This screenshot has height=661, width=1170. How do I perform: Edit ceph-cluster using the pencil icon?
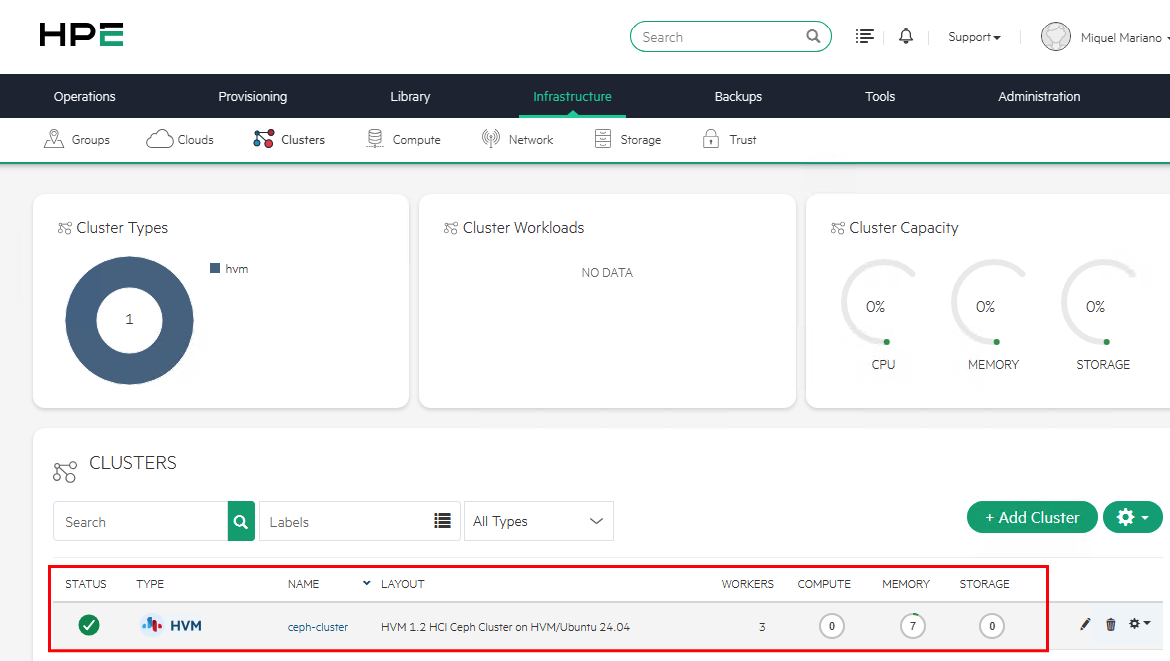pyautogui.click(x=1085, y=624)
